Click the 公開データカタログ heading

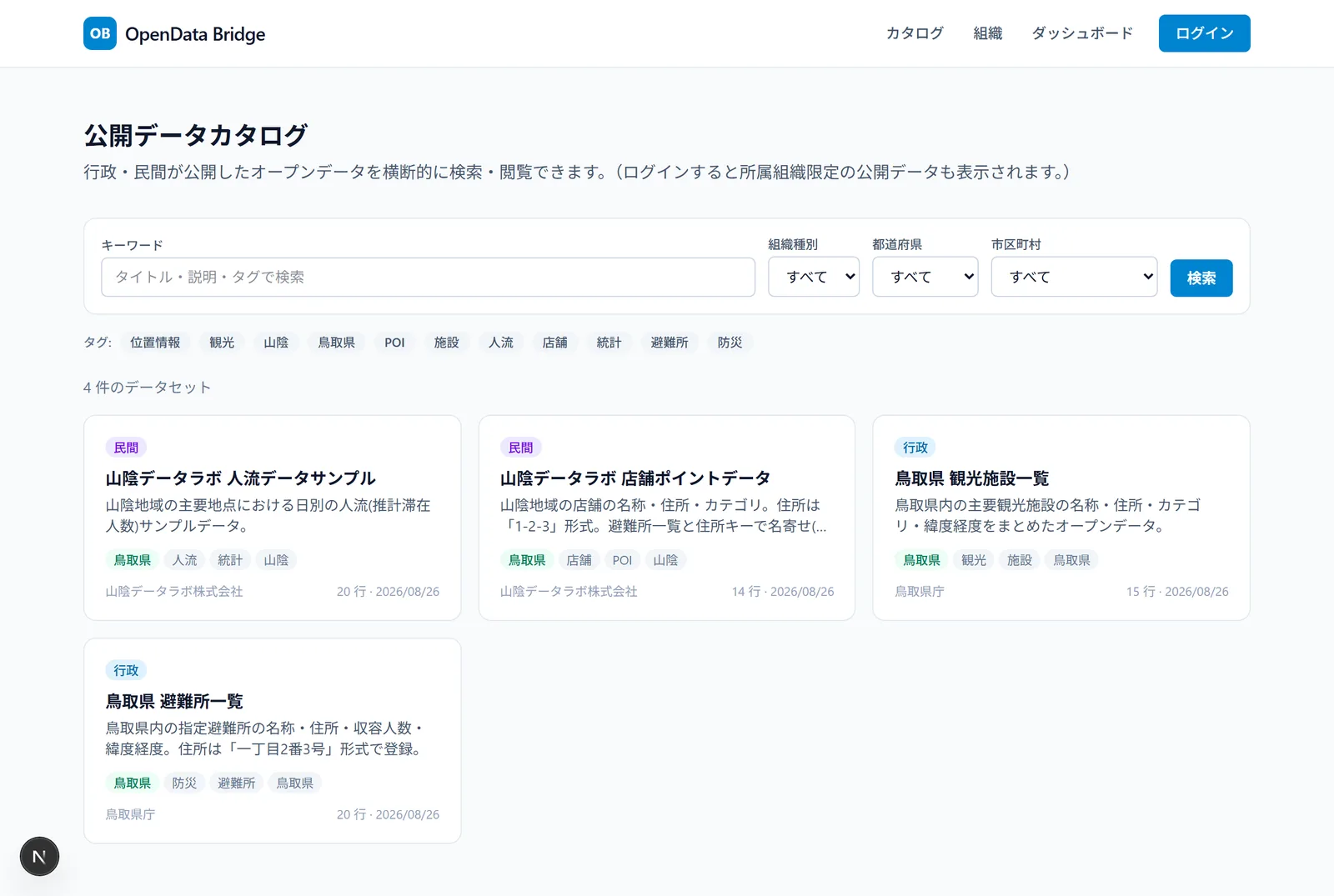tap(196, 135)
